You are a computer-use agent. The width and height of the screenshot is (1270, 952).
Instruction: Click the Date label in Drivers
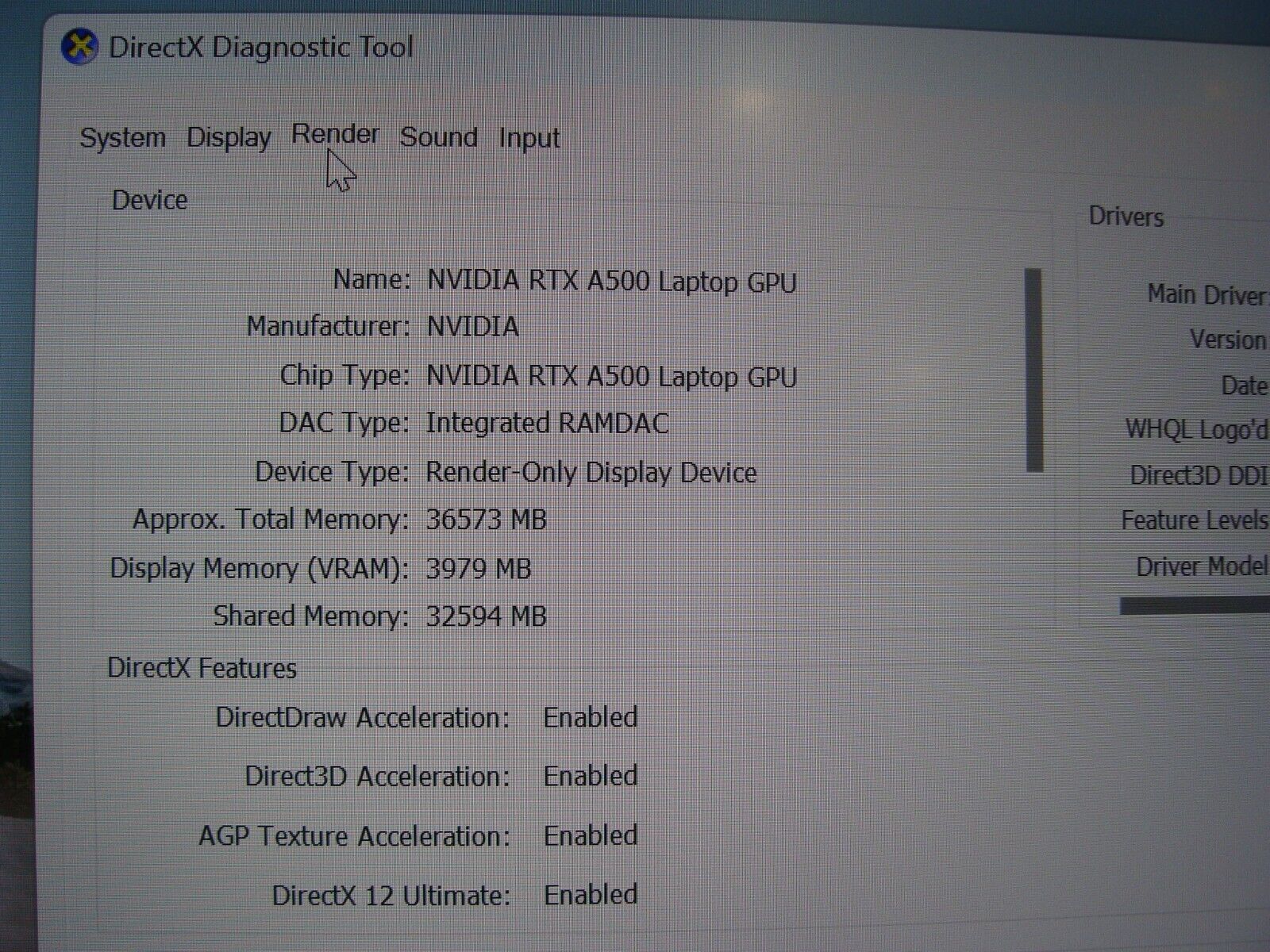point(1245,386)
